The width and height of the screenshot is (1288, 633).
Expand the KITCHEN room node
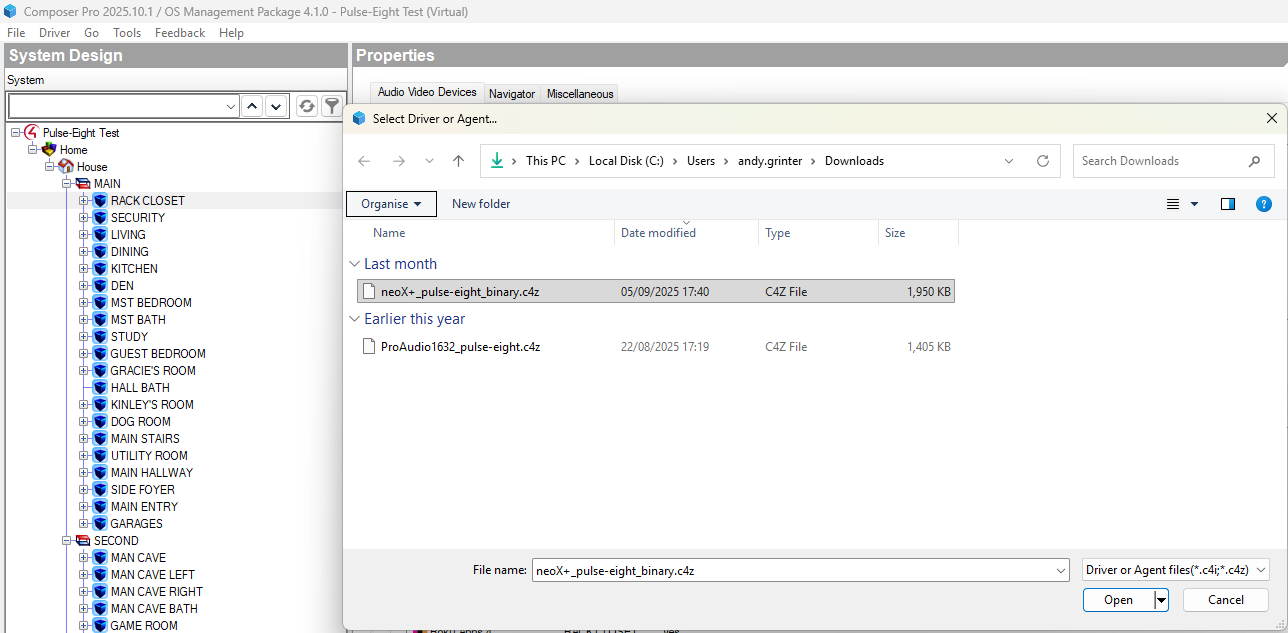coord(84,269)
